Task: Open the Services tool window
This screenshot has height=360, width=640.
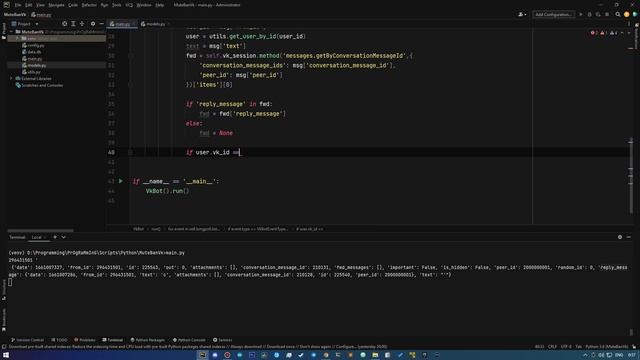Action: (222, 340)
